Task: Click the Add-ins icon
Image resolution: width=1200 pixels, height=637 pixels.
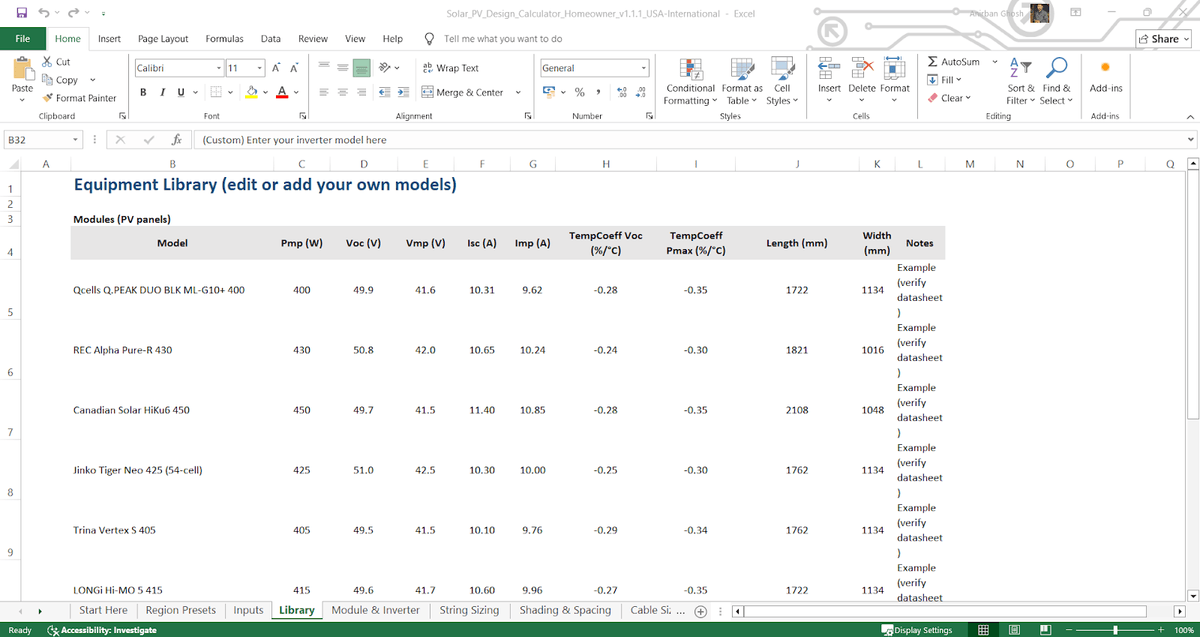Action: [1105, 68]
